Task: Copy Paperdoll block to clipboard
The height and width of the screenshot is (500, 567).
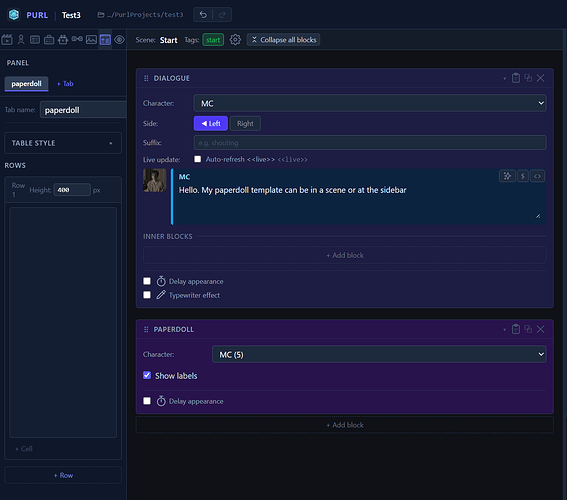Action: pyautogui.click(x=516, y=329)
